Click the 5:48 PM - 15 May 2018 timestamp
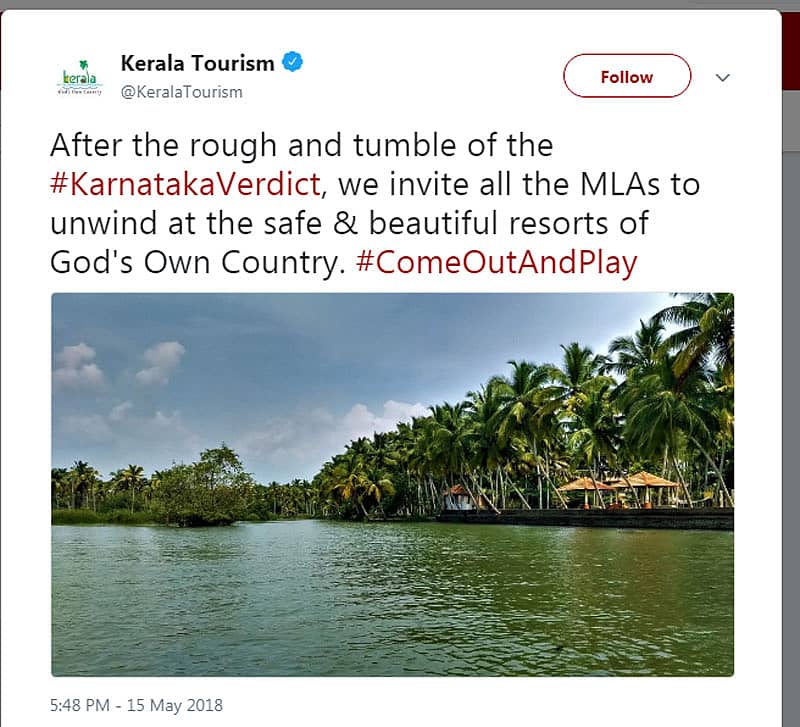 [x=136, y=705]
